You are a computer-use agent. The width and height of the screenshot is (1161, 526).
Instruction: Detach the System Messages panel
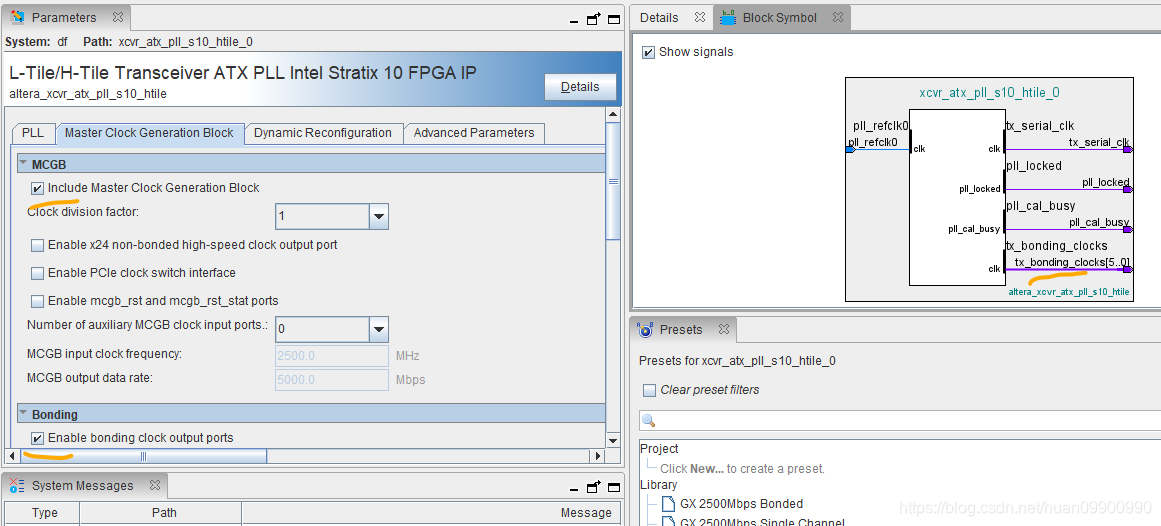tap(594, 487)
